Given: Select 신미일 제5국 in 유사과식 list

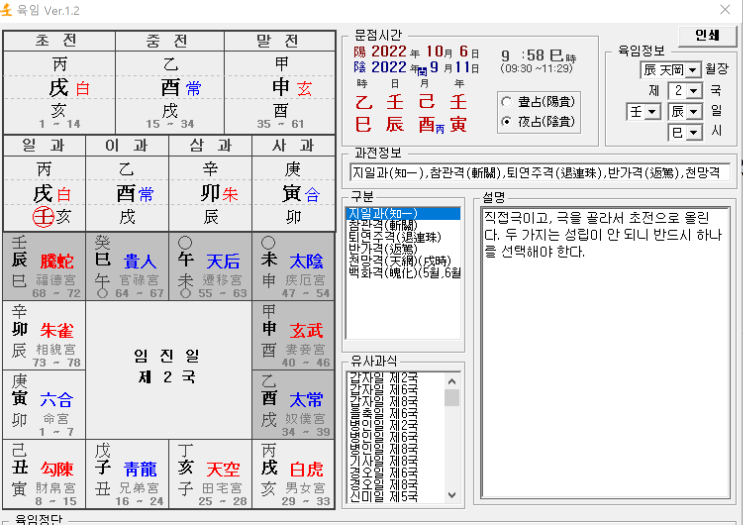Looking at the screenshot, I should pos(384,497).
